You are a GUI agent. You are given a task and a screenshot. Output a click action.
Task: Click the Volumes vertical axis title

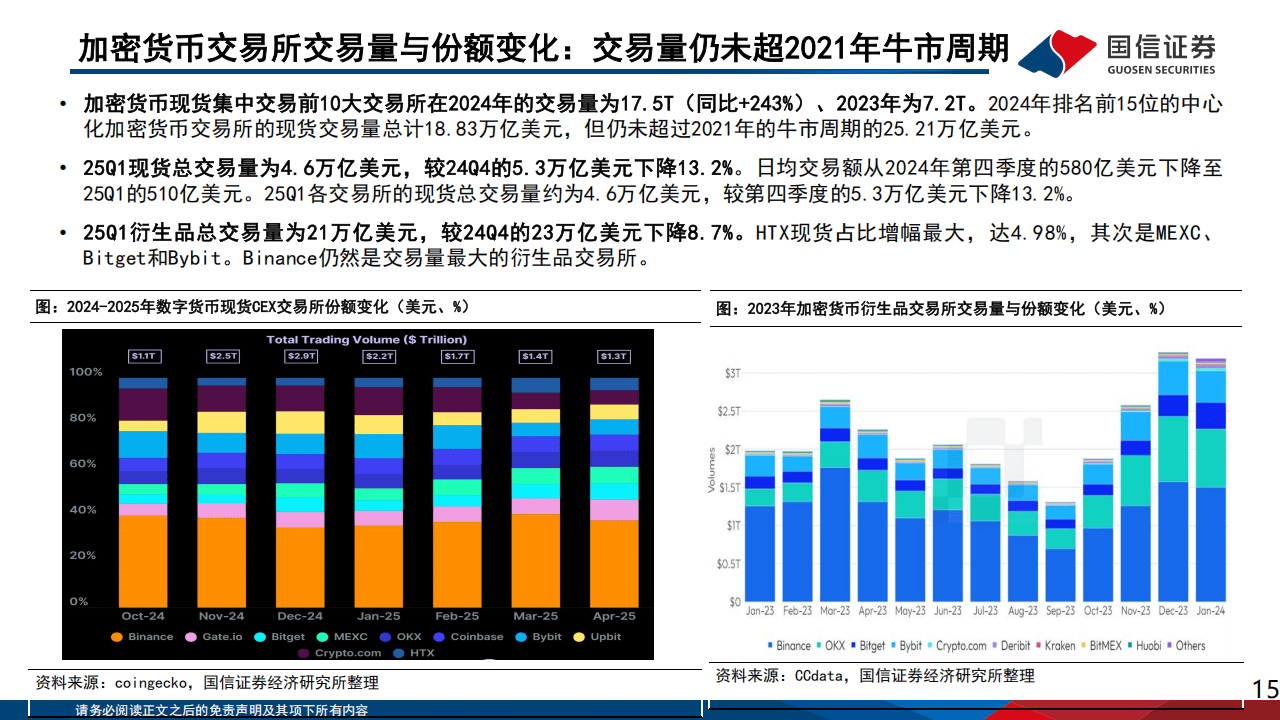(711, 470)
